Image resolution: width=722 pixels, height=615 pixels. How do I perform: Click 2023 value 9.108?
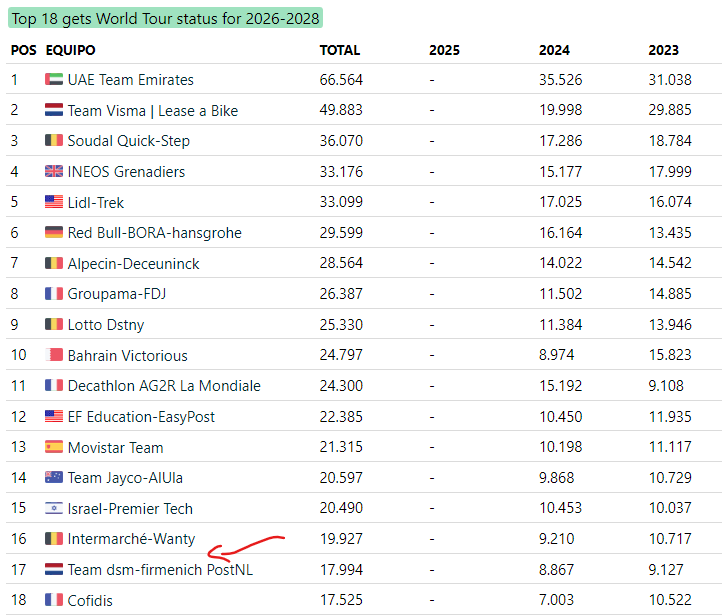coord(666,386)
